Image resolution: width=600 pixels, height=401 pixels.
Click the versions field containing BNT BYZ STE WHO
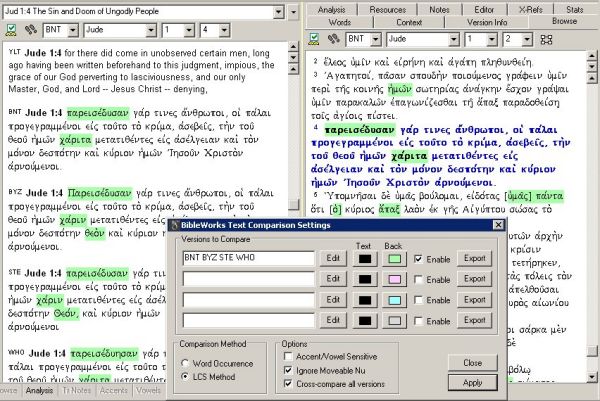pos(248,258)
